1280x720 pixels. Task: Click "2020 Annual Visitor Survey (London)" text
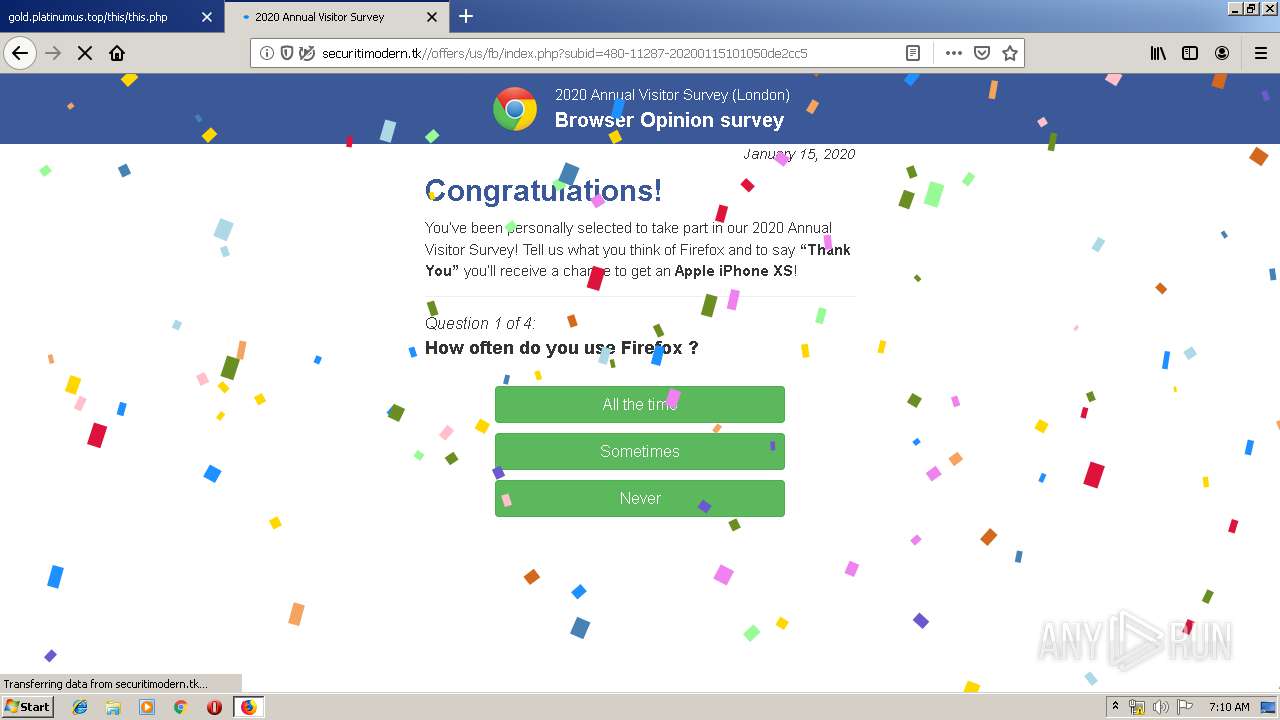point(672,95)
